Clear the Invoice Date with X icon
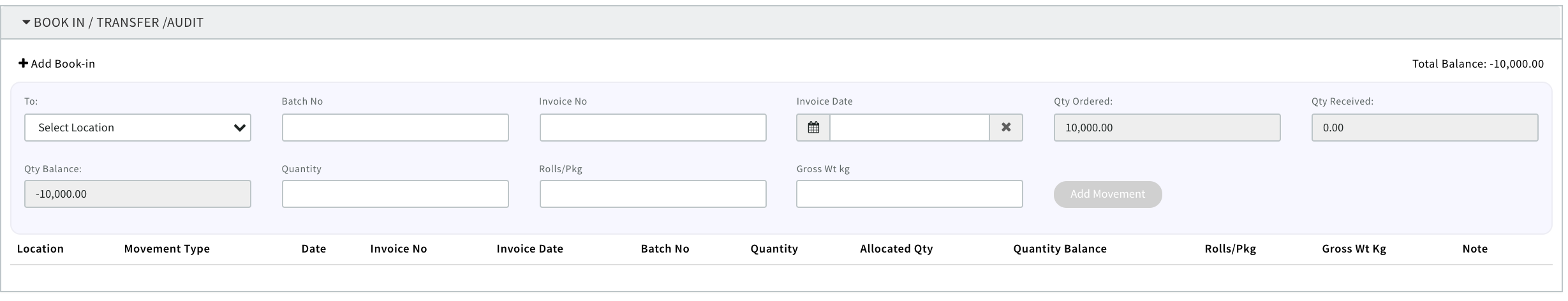 pyautogui.click(x=1006, y=128)
